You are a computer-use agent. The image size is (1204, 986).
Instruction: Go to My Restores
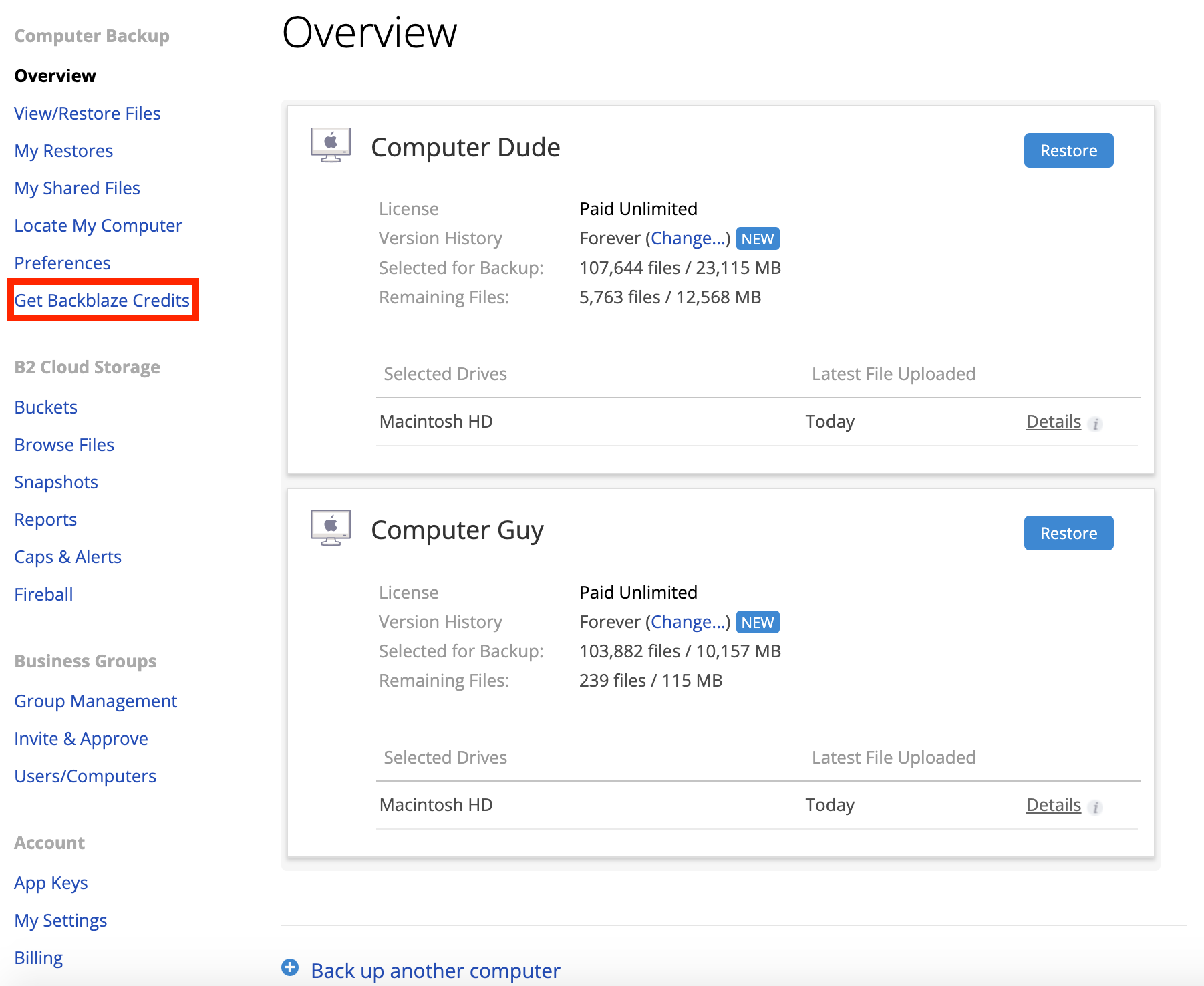[64, 151]
